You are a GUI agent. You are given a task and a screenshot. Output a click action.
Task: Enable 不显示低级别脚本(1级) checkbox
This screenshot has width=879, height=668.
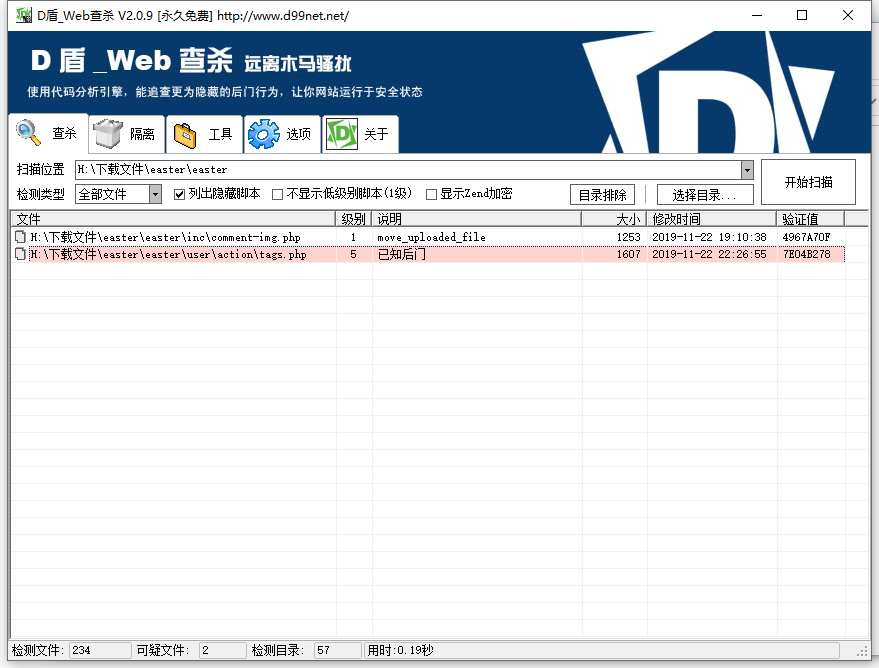point(278,194)
